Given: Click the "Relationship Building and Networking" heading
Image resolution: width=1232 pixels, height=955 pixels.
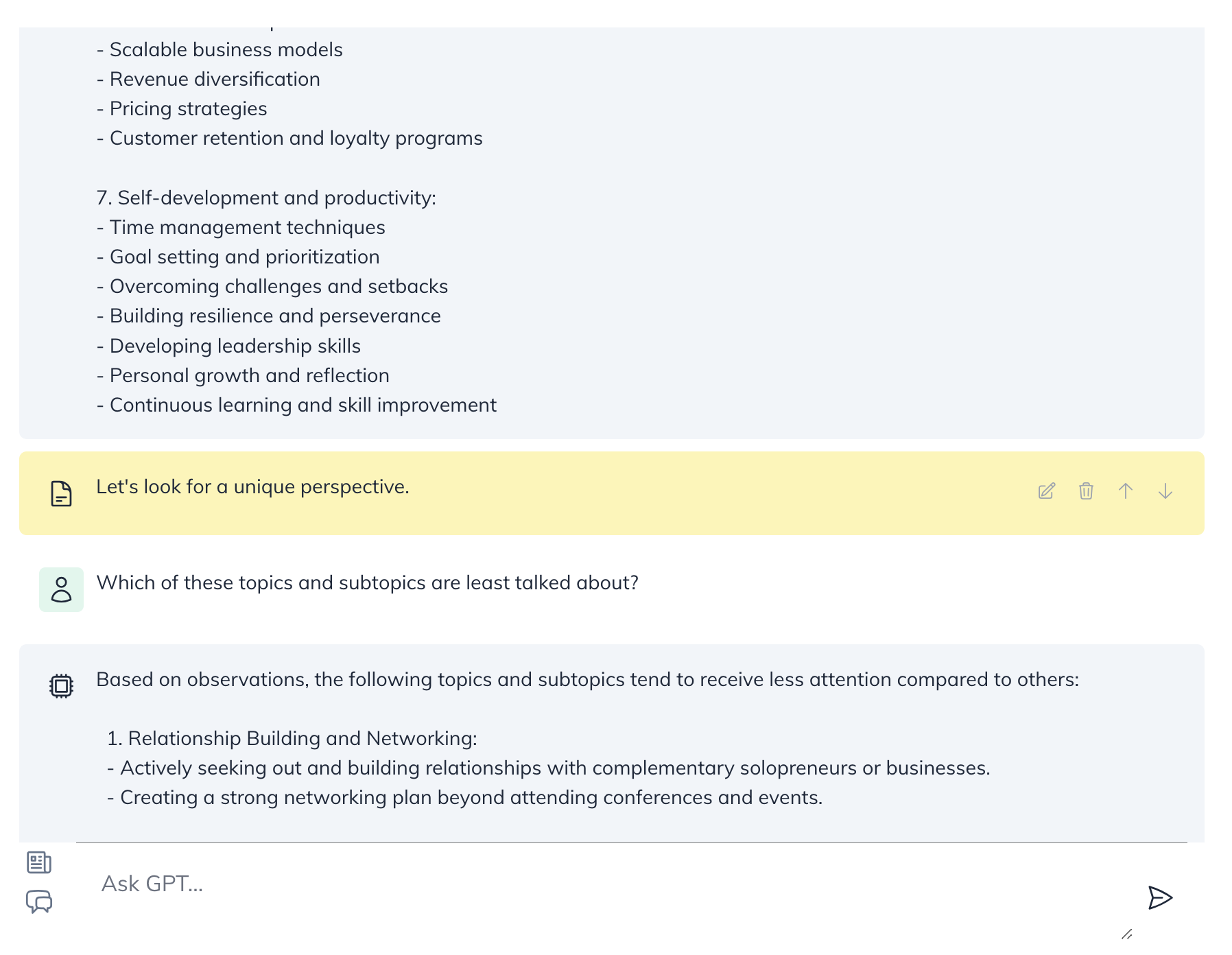Looking at the screenshot, I should pyautogui.click(x=292, y=739).
